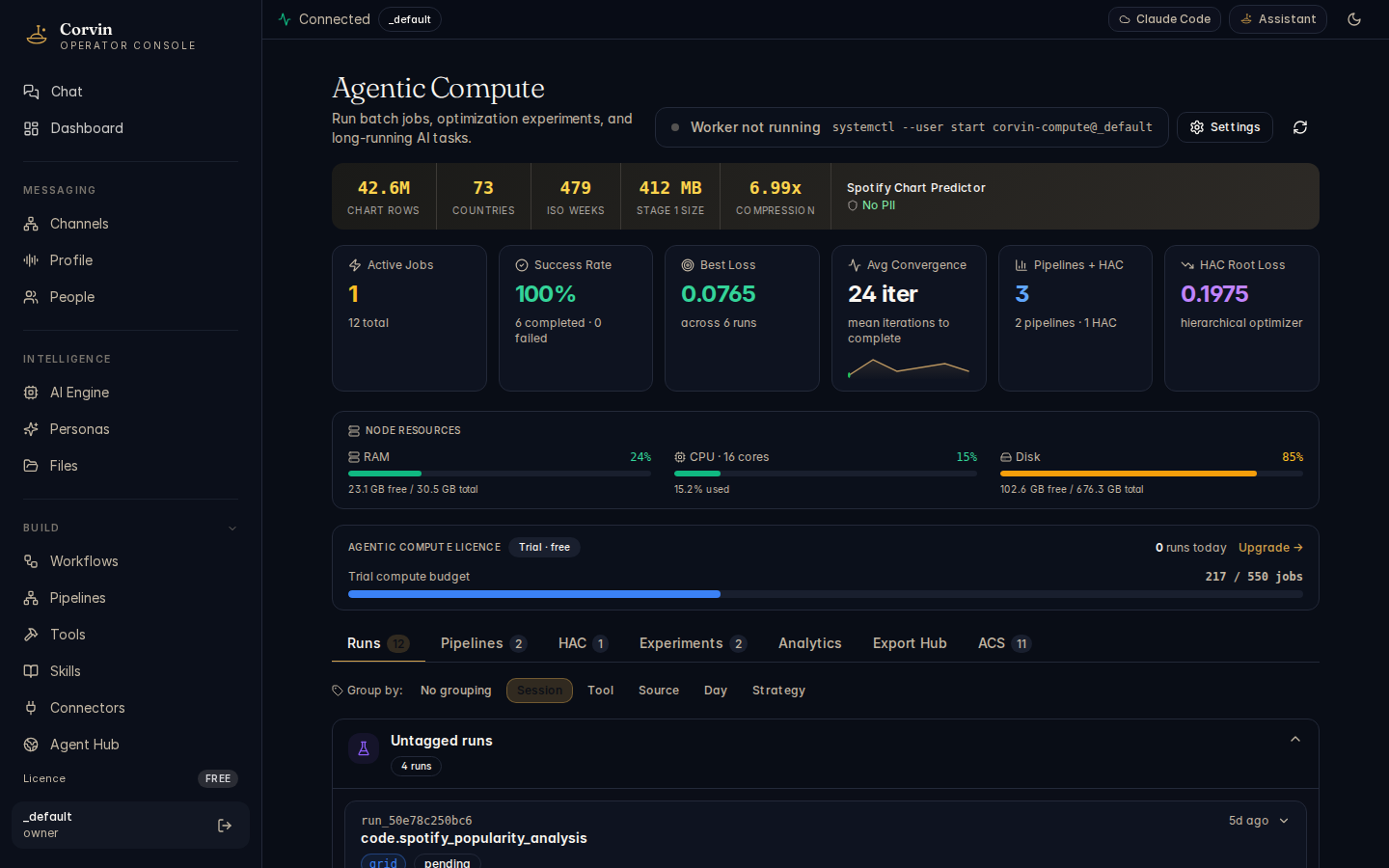This screenshot has height=868, width=1389.
Task: Click the Node Resources server icon
Action: [x=354, y=431]
